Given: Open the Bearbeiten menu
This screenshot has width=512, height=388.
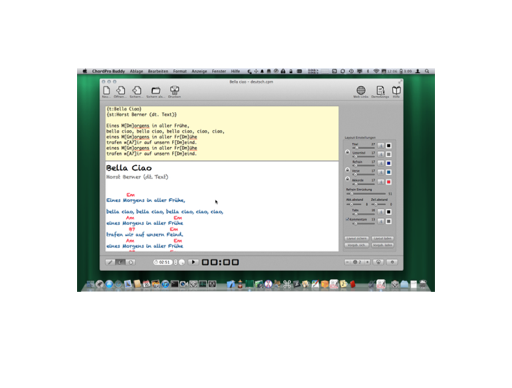Looking at the screenshot, I should pos(158,71).
